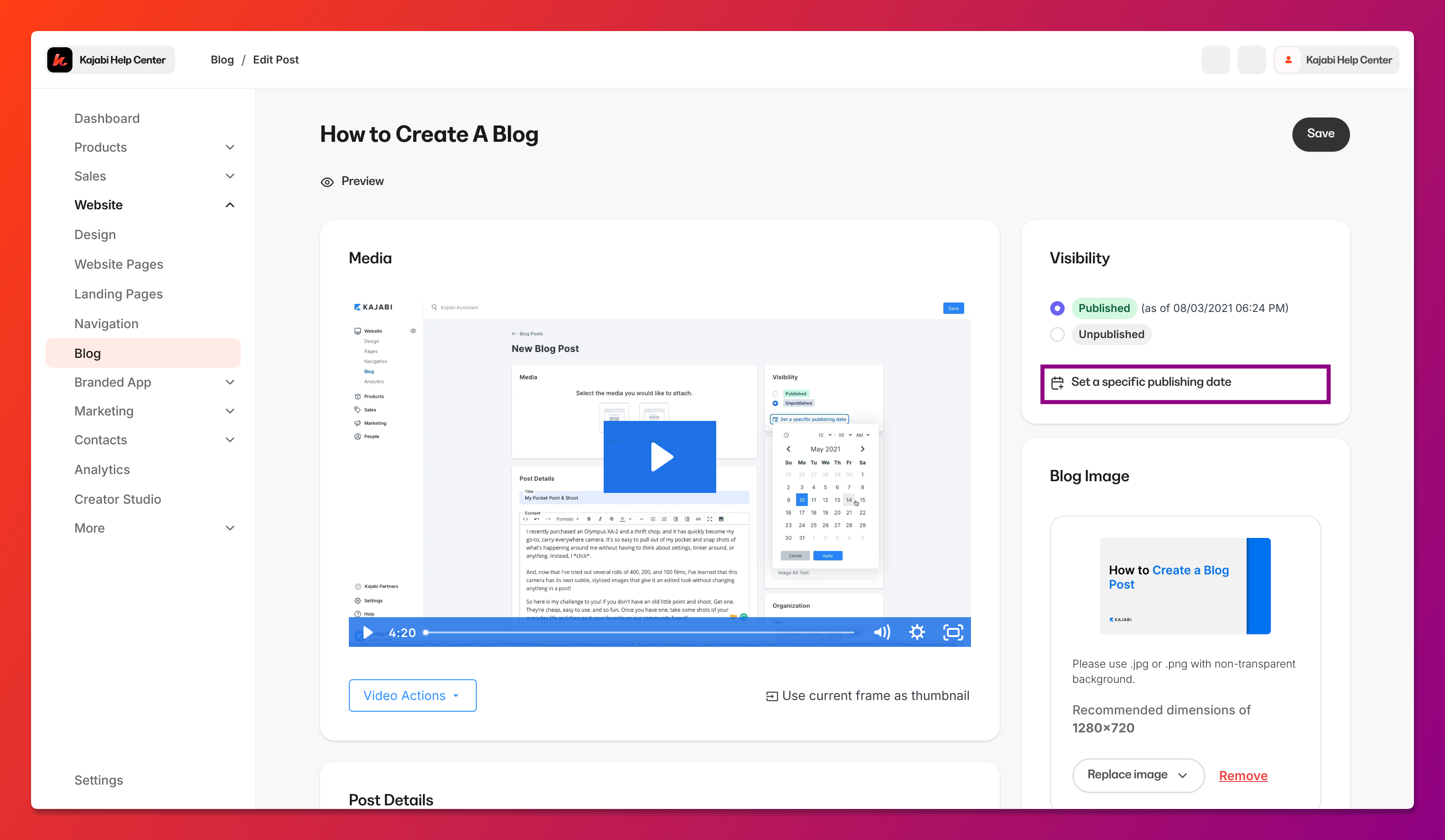Click the blog image thumbnail
1445x840 pixels.
point(1185,585)
